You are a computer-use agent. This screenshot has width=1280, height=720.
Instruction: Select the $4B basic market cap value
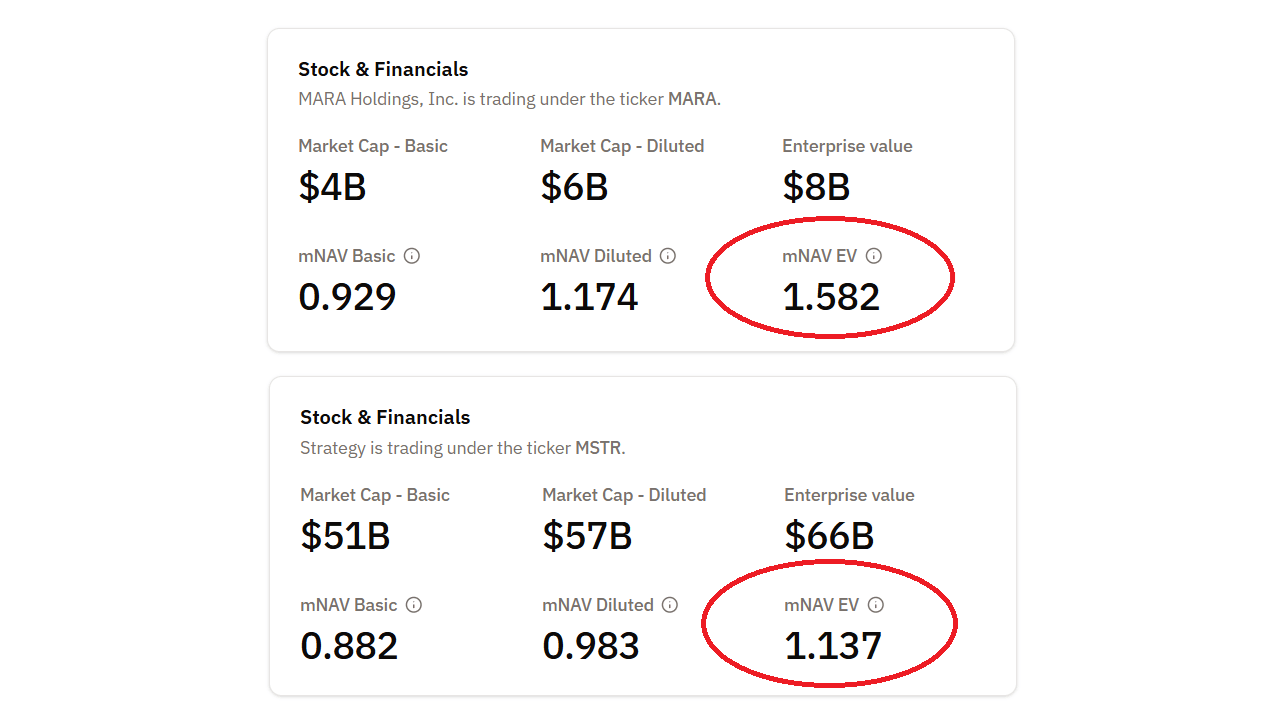332,187
